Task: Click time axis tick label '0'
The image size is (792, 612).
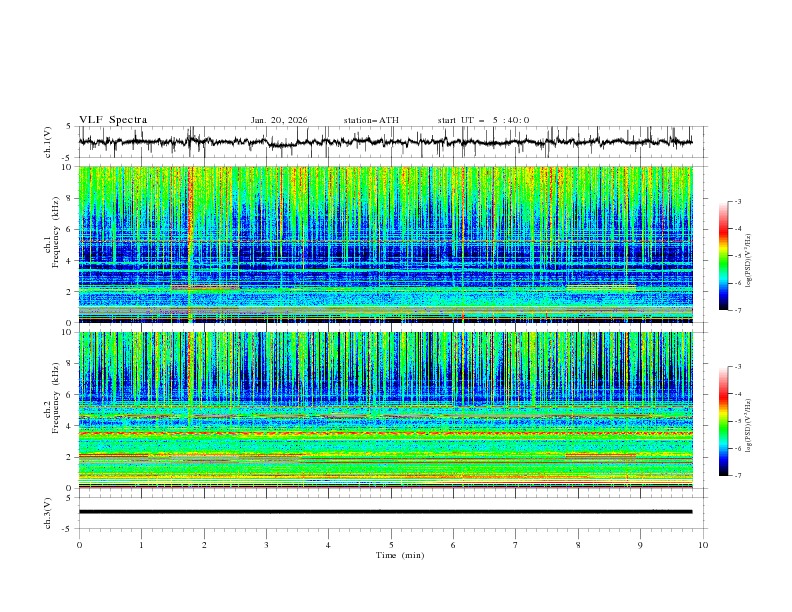Action: coord(79,545)
